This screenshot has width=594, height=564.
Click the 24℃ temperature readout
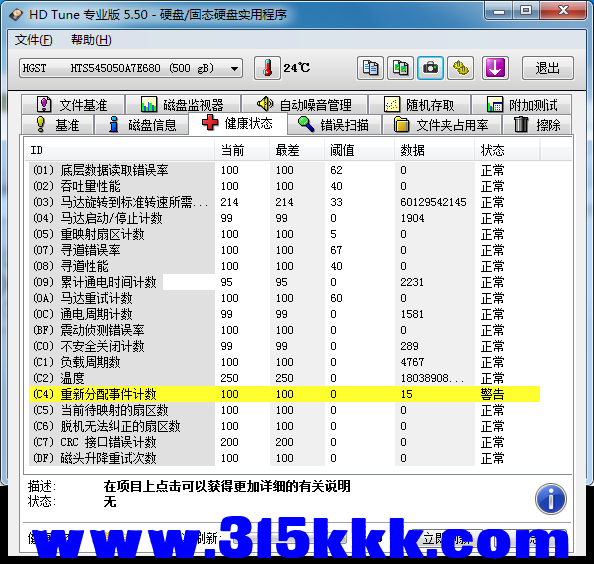(297, 68)
